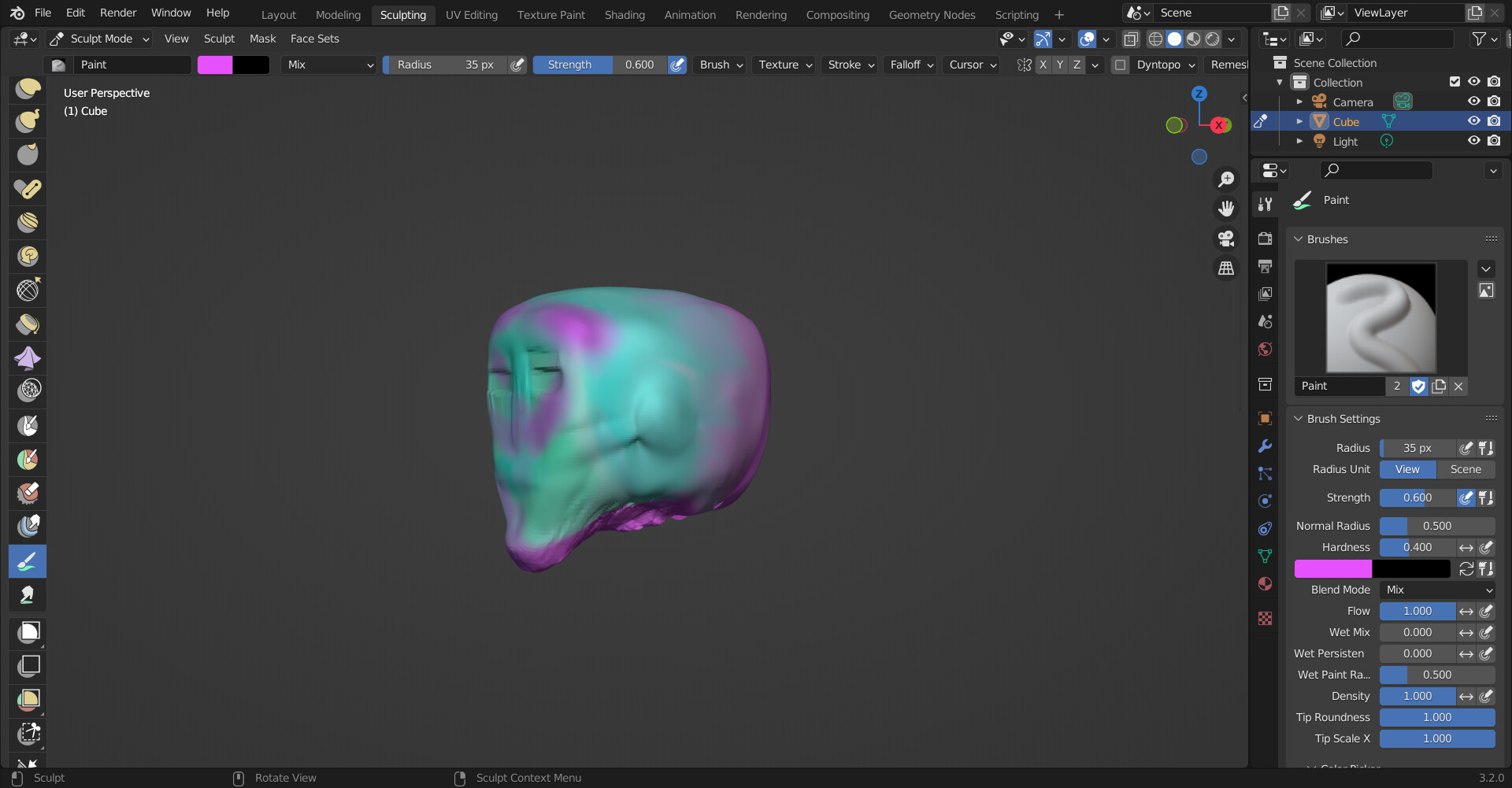Open the Render Properties tab
The height and width of the screenshot is (788, 1512).
[x=1265, y=238]
